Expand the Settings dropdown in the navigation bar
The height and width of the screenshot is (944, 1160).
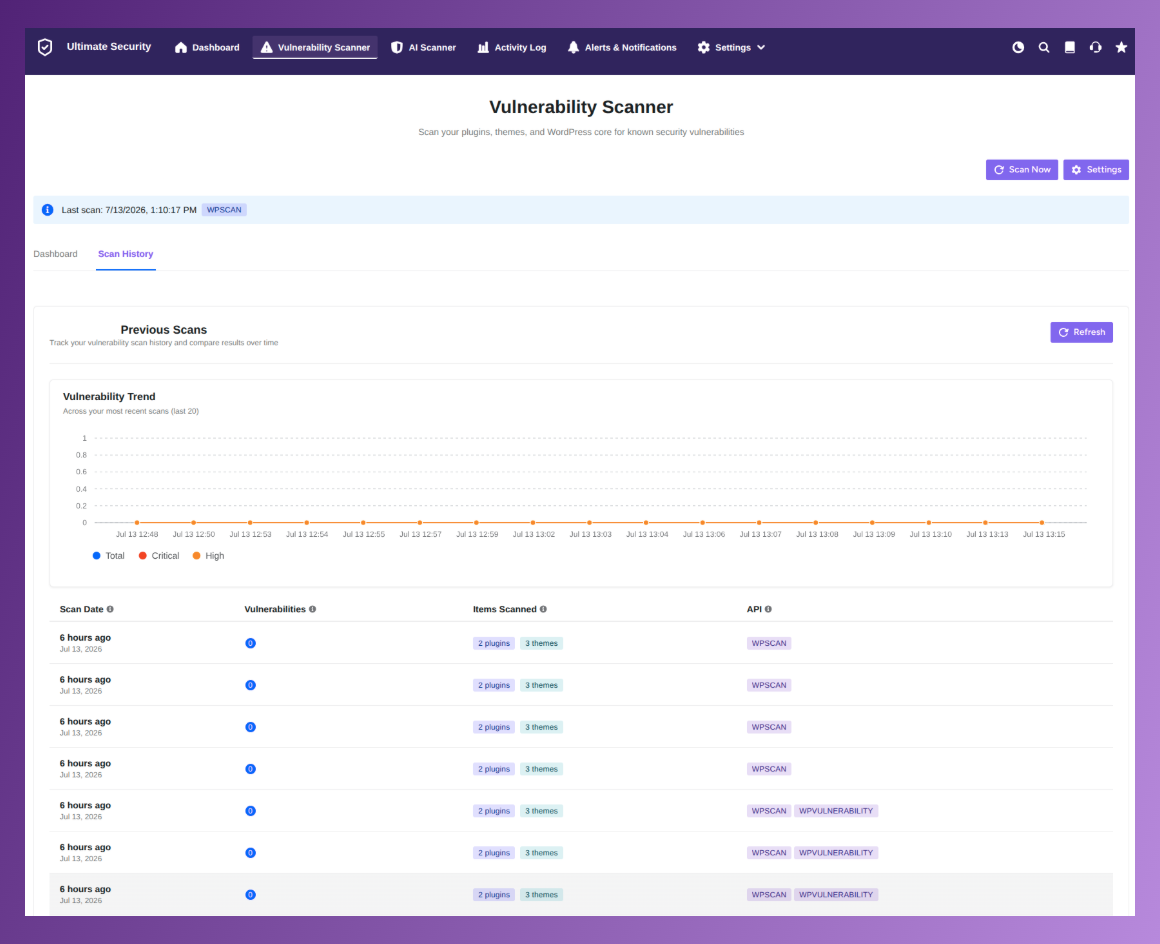(731, 47)
